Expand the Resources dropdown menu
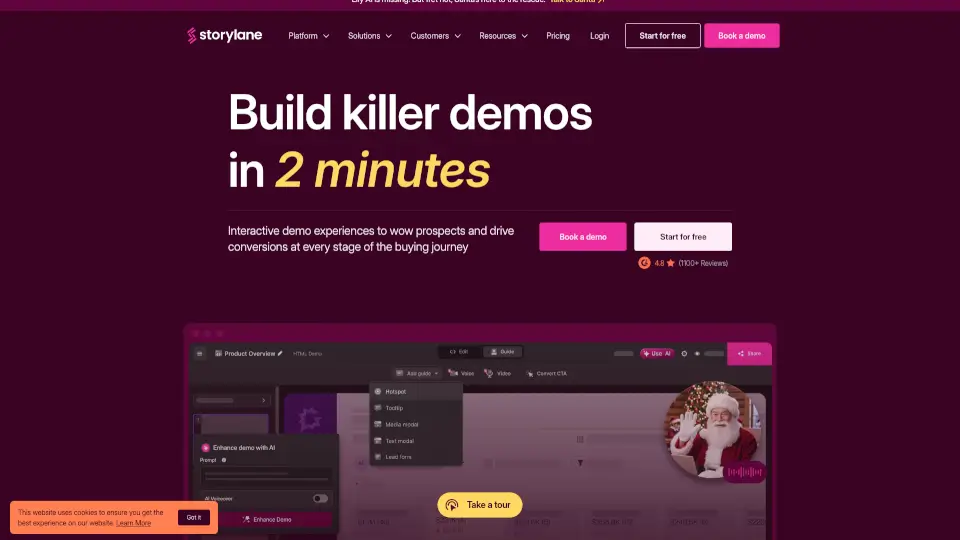960x540 pixels. pos(503,36)
